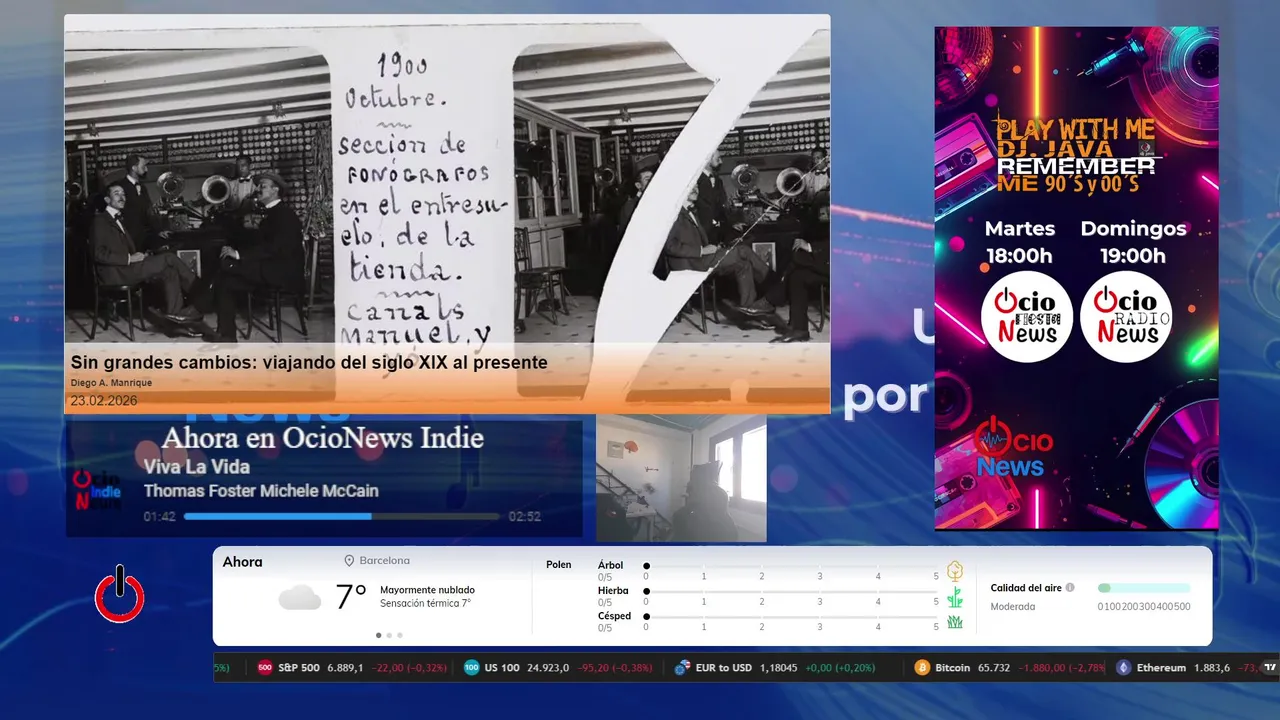Screen dimensions: 1280x720
Task: Click the Bitcoin ticker entry
Action: 1010,668
